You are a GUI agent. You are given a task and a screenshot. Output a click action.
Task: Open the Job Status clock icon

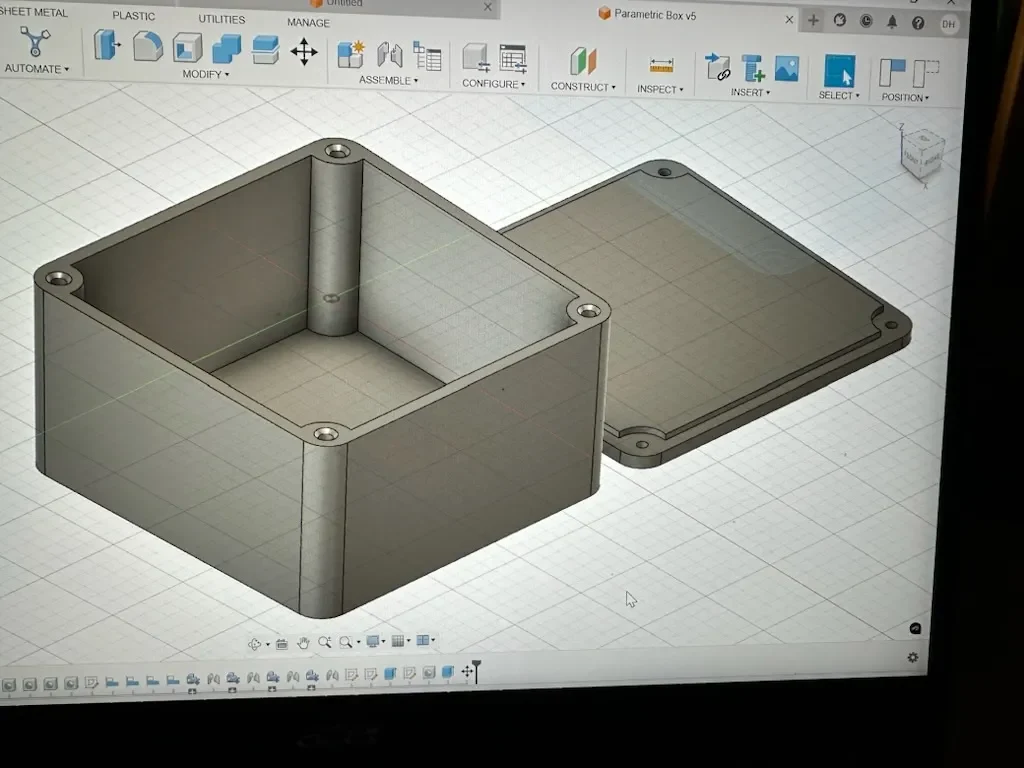pos(866,22)
